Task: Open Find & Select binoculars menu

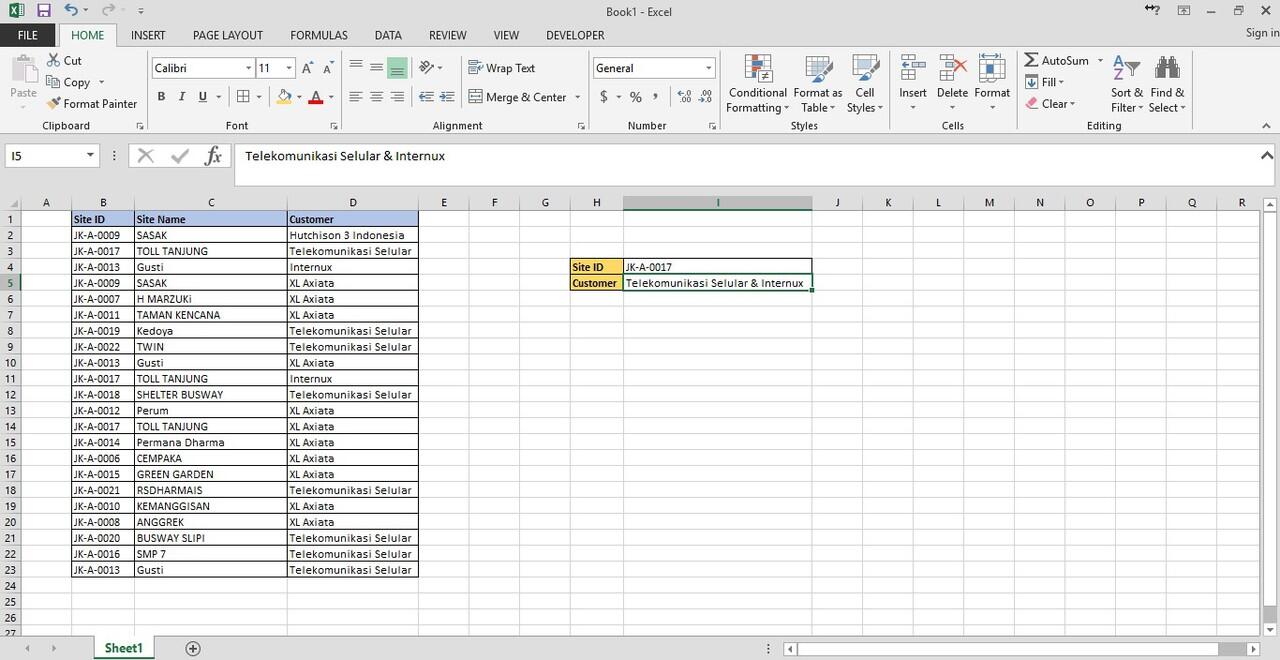Action: click(x=1167, y=84)
